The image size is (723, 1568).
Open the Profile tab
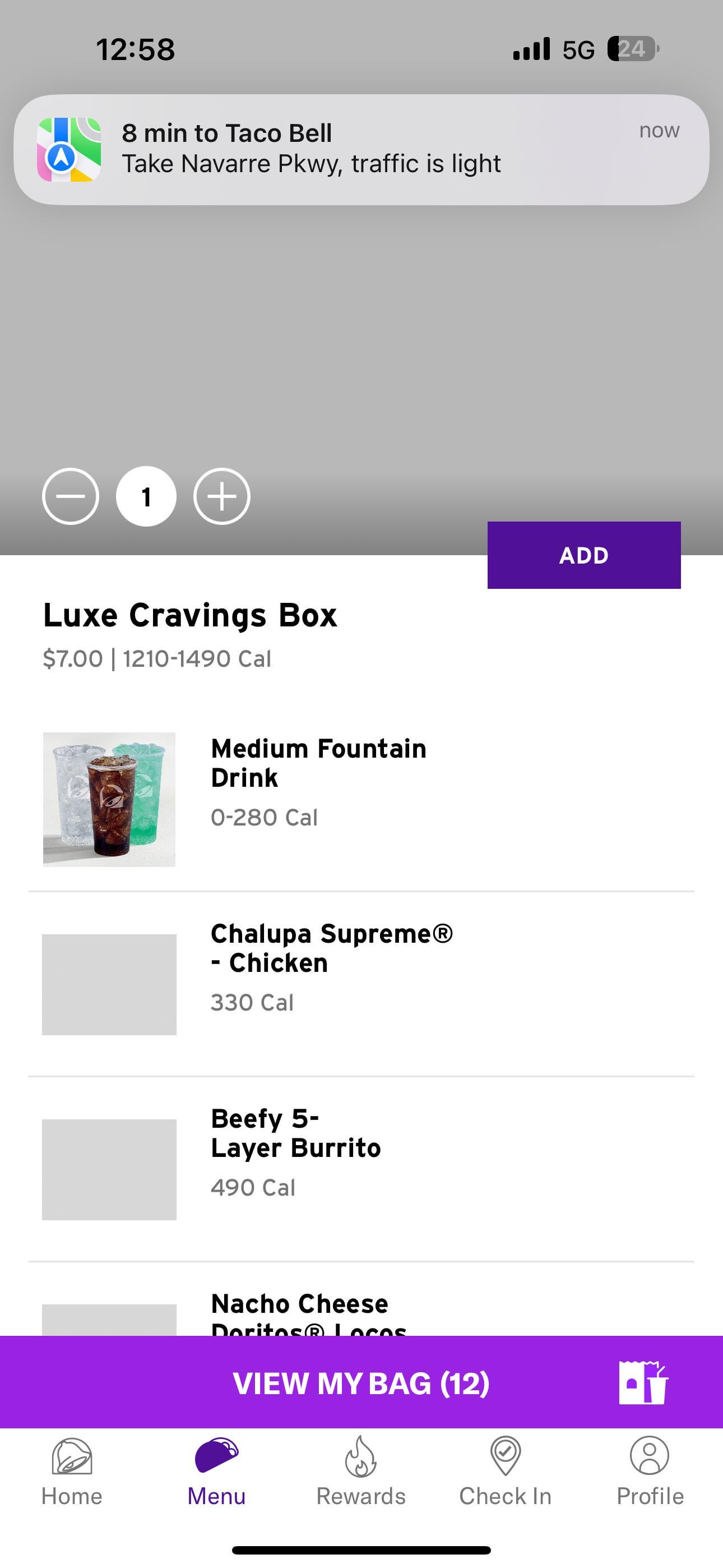(650, 1472)
